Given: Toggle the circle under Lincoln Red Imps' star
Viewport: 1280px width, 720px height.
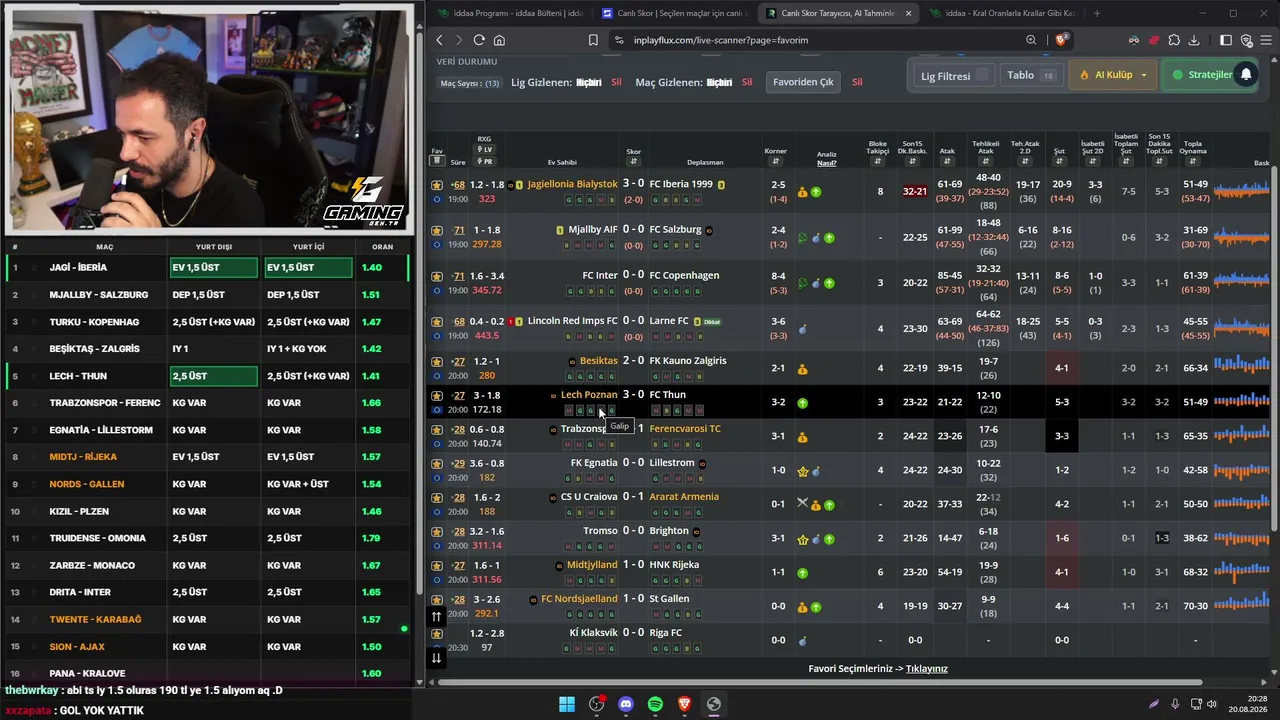Looking at the screenshot, I should 437,335.
